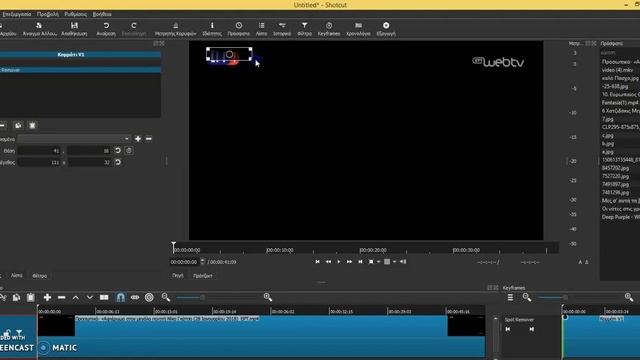Fast forward playback in the player
This screenshot has width=640, height=360.
point(349,262)
